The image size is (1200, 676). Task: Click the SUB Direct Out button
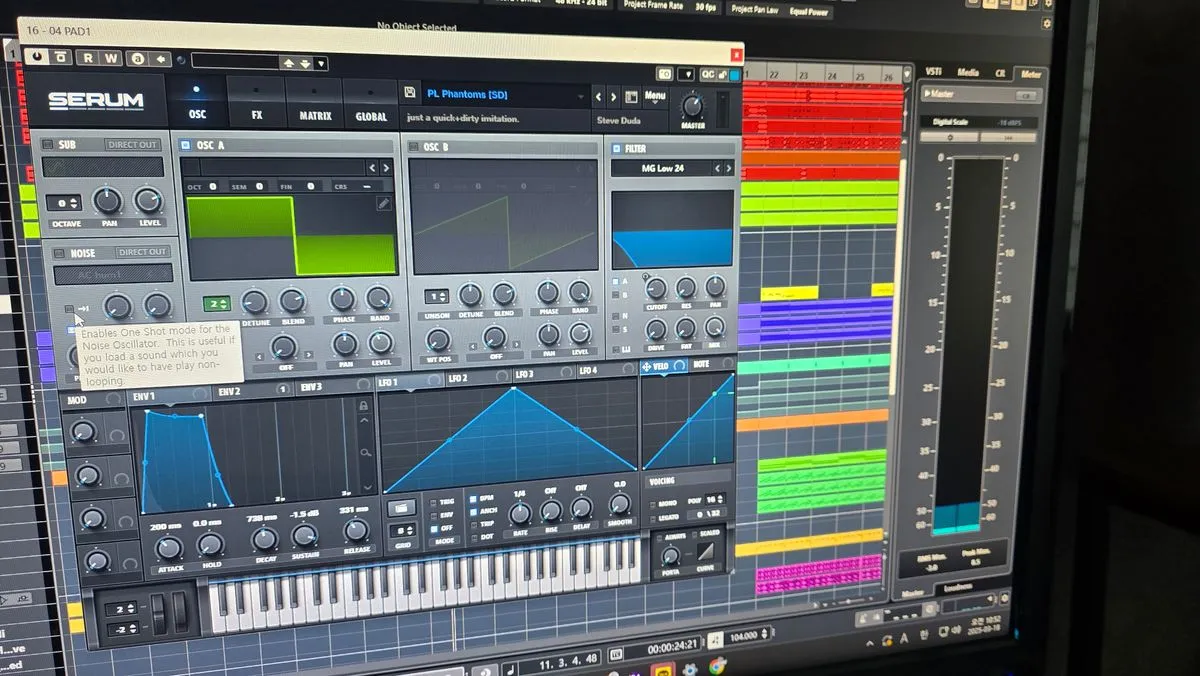pyautogui.click(x=133, y=145)
